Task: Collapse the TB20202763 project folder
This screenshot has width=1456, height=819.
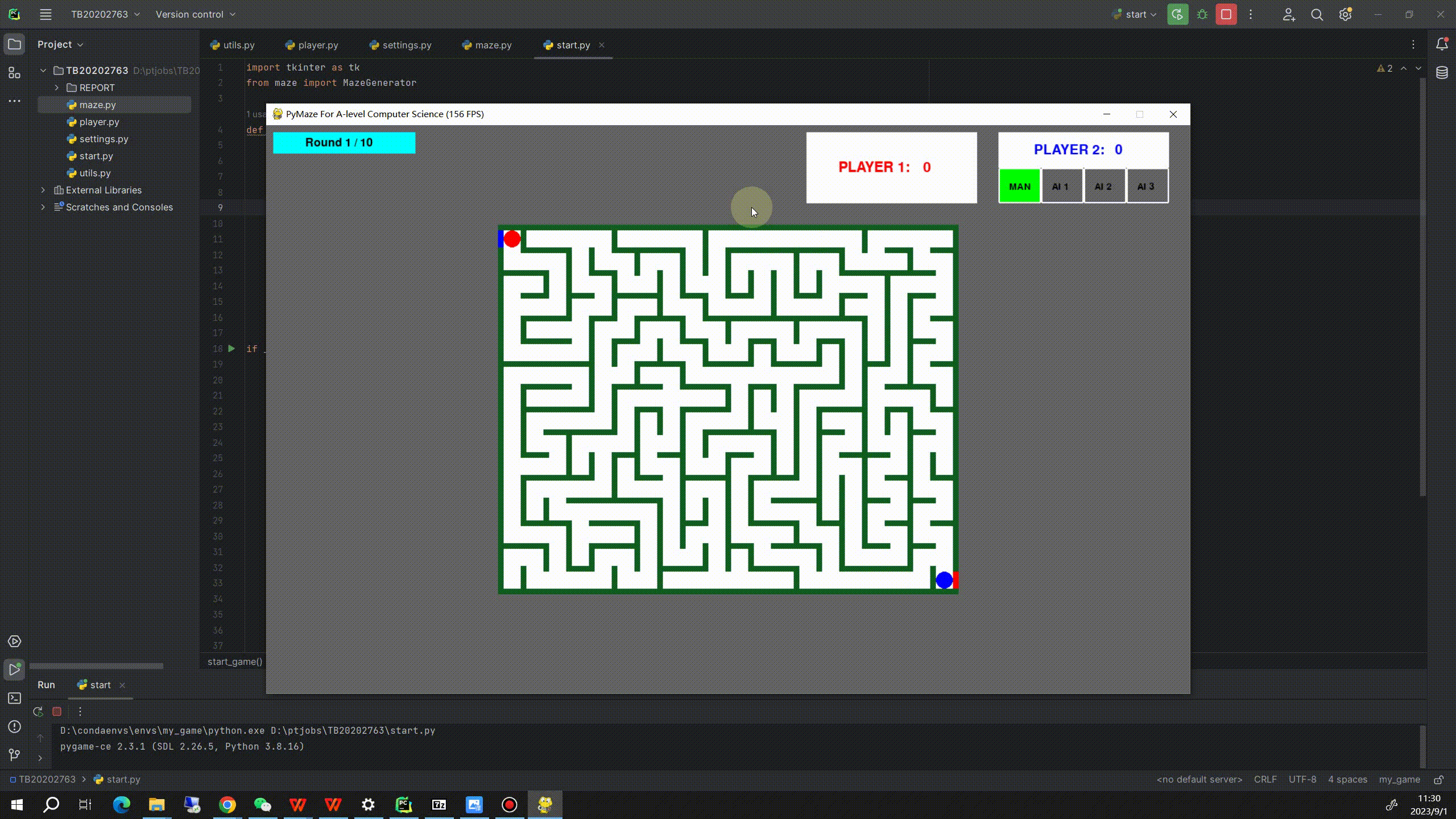Action: pyautogui.click(x=43, y=70)
